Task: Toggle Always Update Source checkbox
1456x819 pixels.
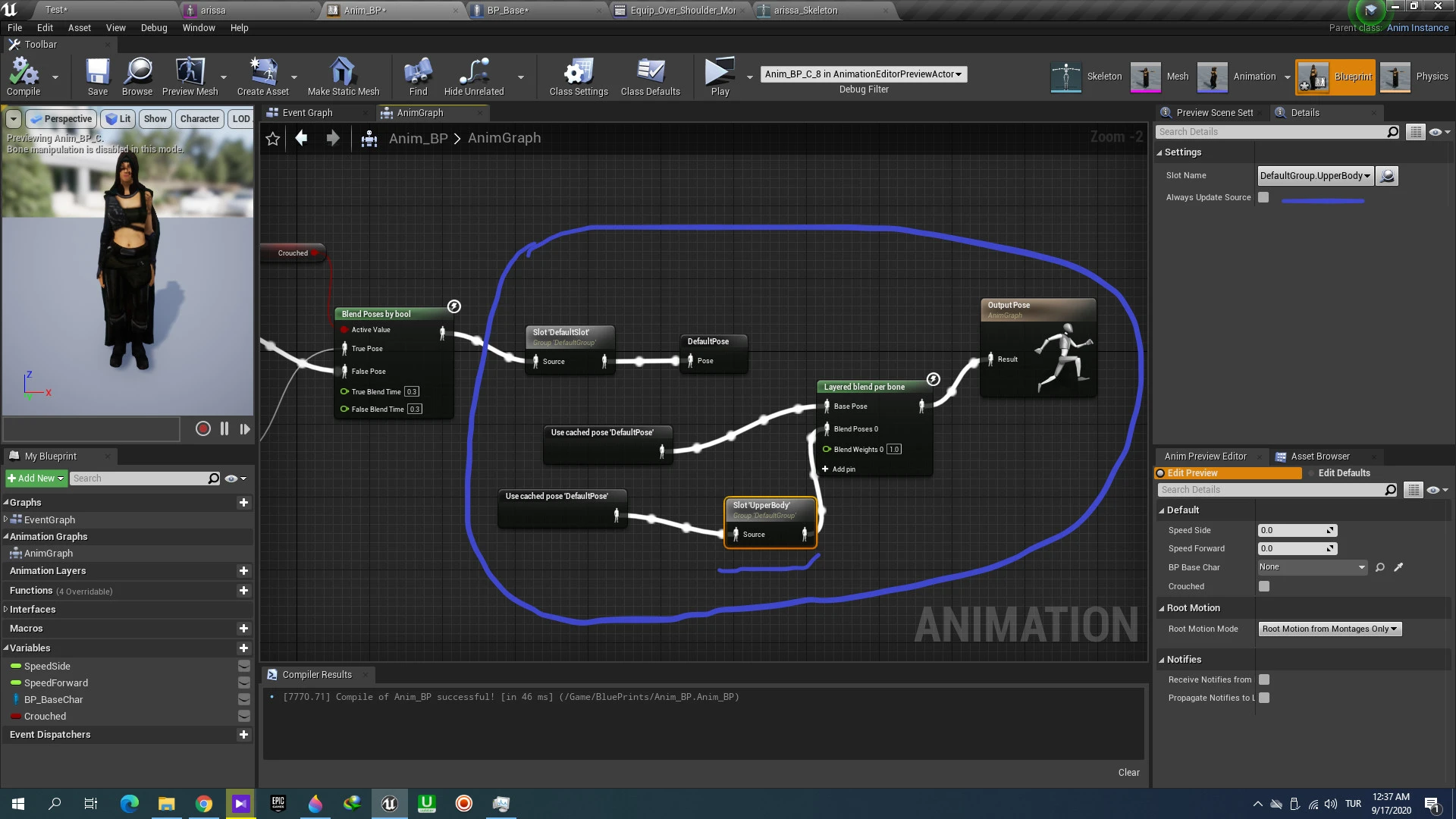Action: (1263, 197)
